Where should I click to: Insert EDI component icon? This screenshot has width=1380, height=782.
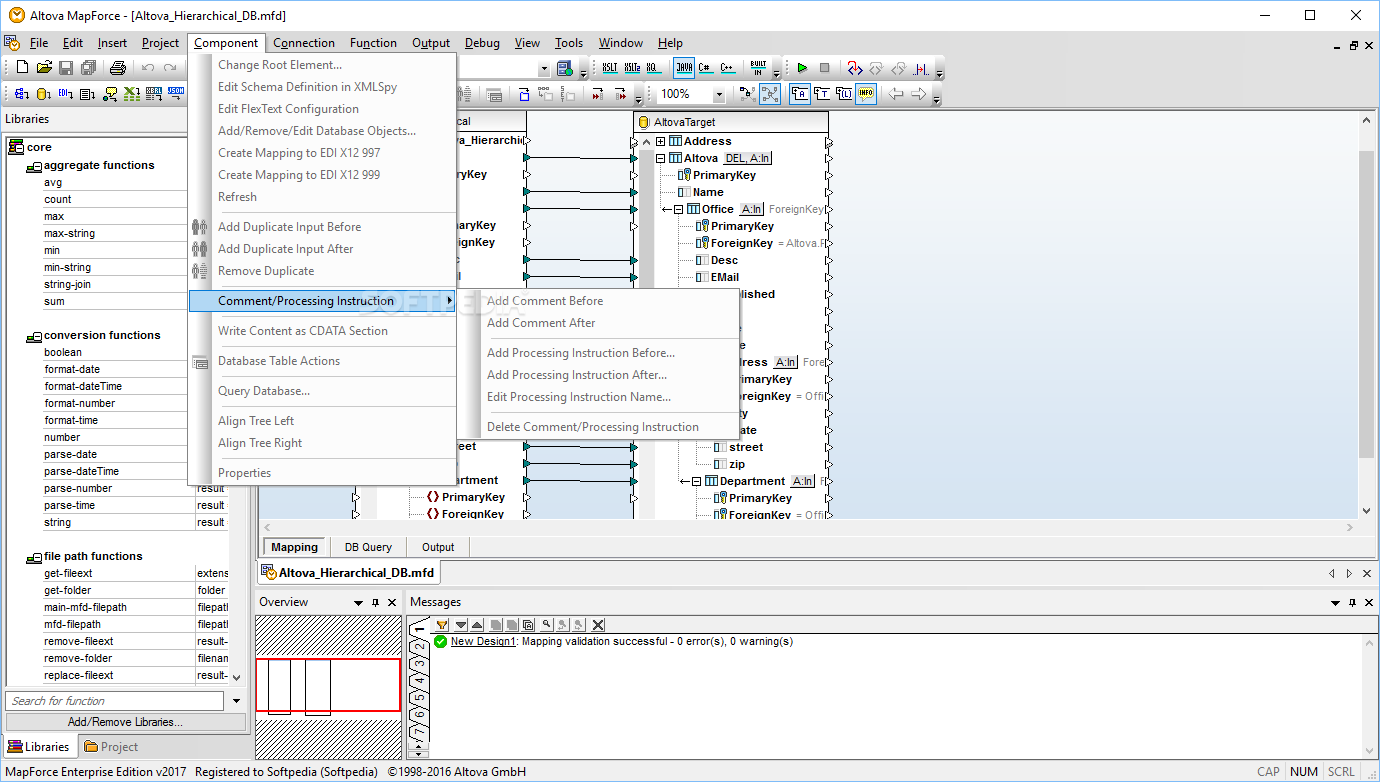click(x=66, y=94)
